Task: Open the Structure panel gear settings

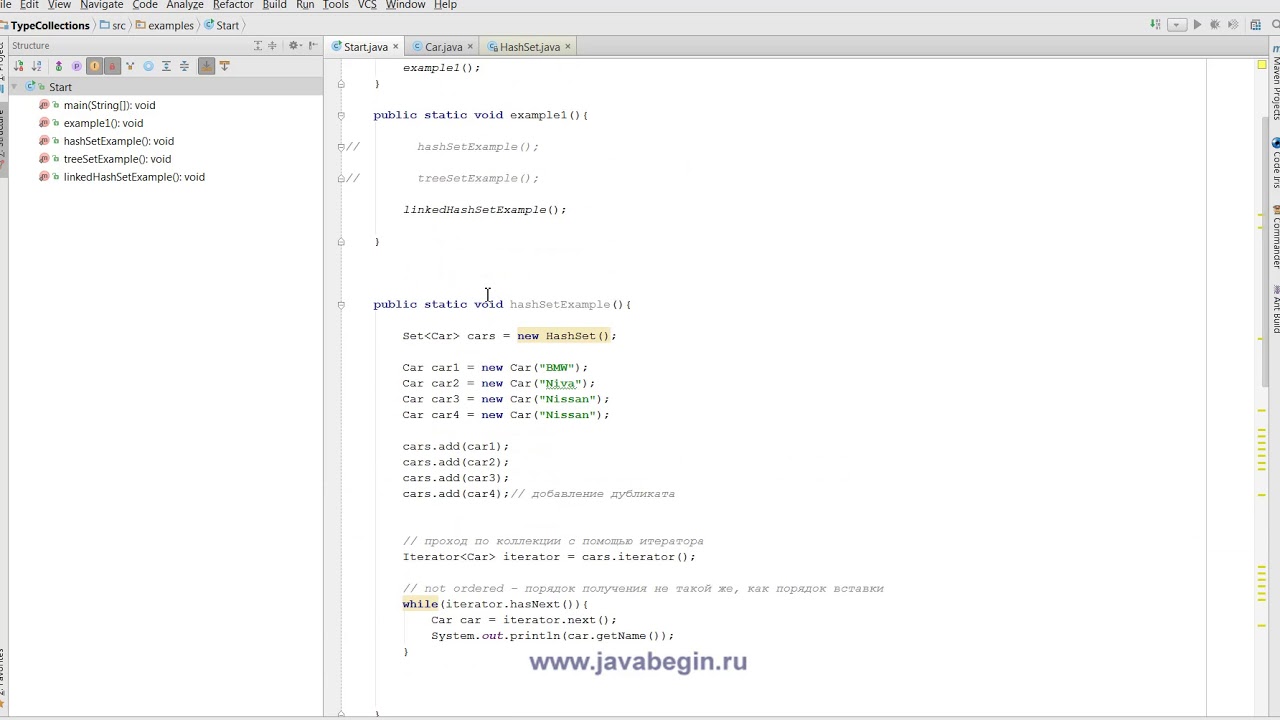Action: (x=294, y=45)
